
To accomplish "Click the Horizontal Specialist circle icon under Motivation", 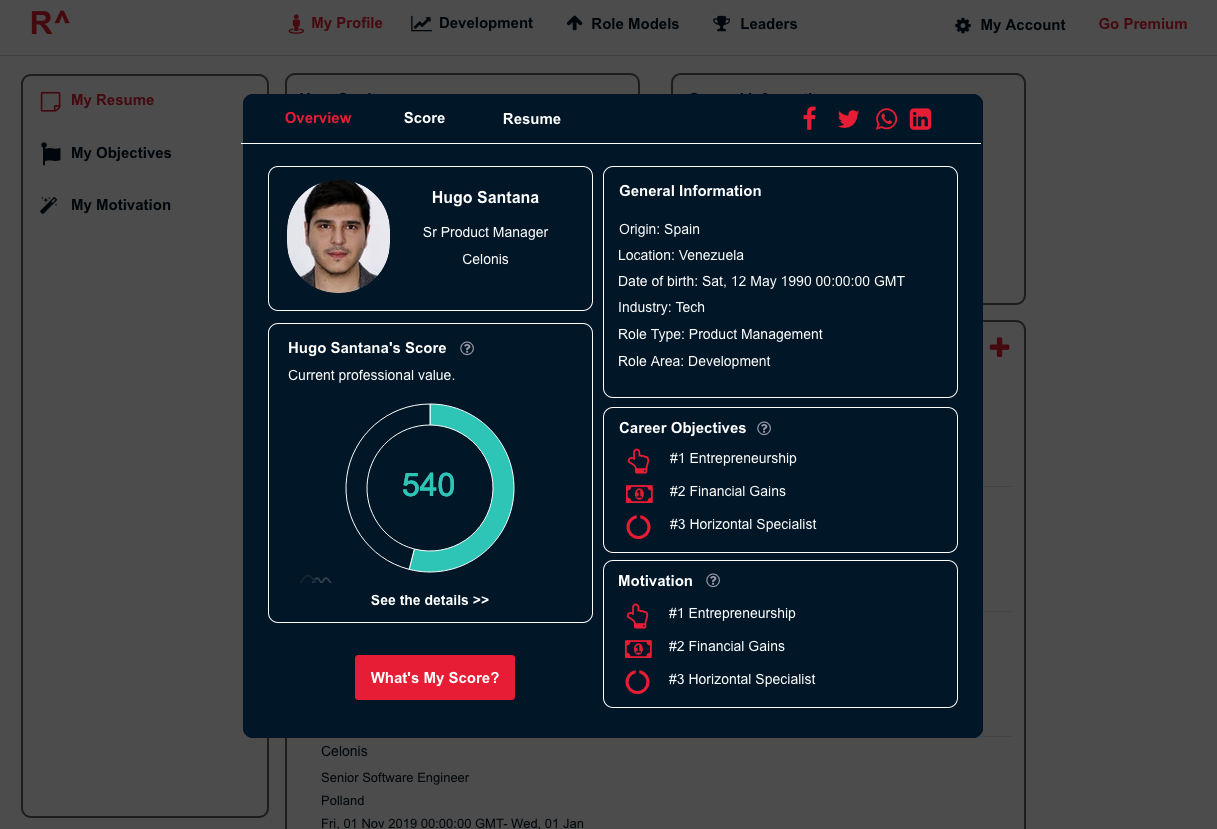I will [x=637, y=681].
